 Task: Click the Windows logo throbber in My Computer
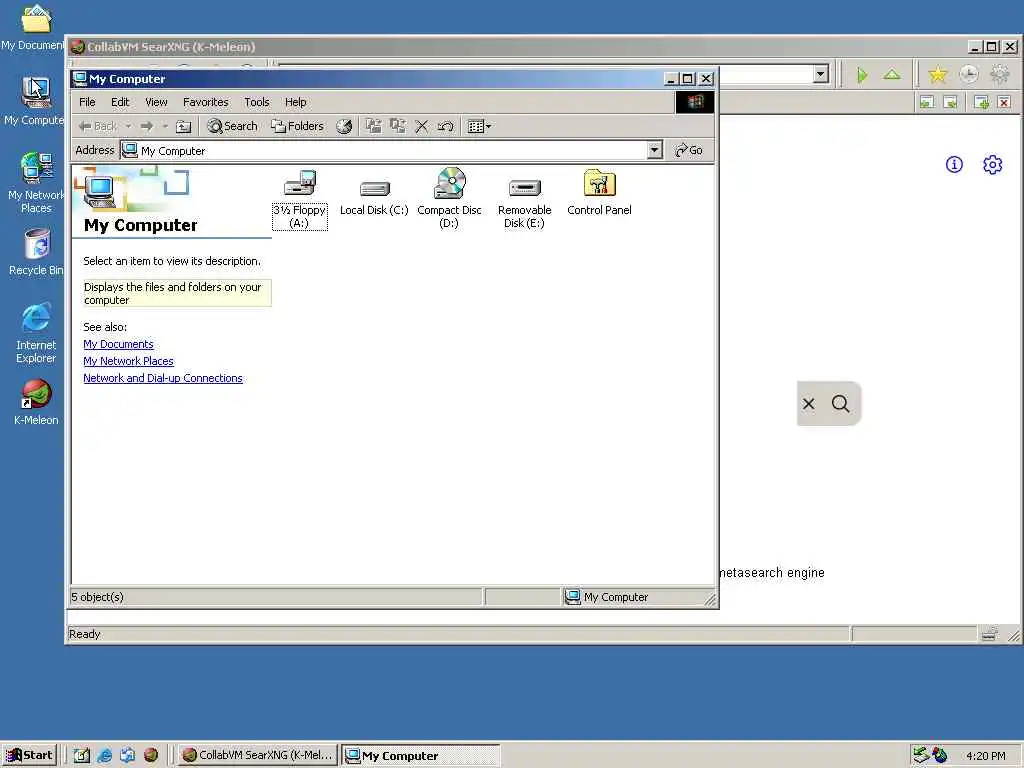pos(695,102)
